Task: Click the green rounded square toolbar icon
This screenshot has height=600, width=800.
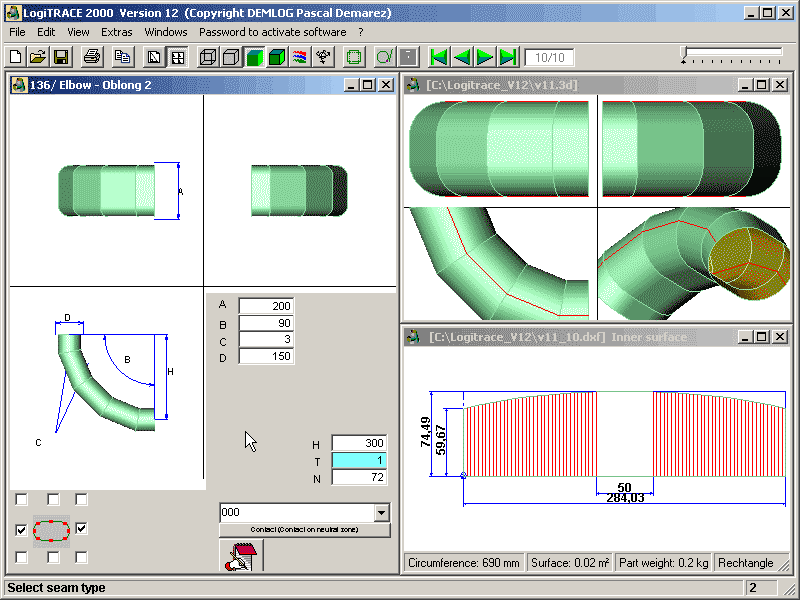Action: click(x=354, y=57)
